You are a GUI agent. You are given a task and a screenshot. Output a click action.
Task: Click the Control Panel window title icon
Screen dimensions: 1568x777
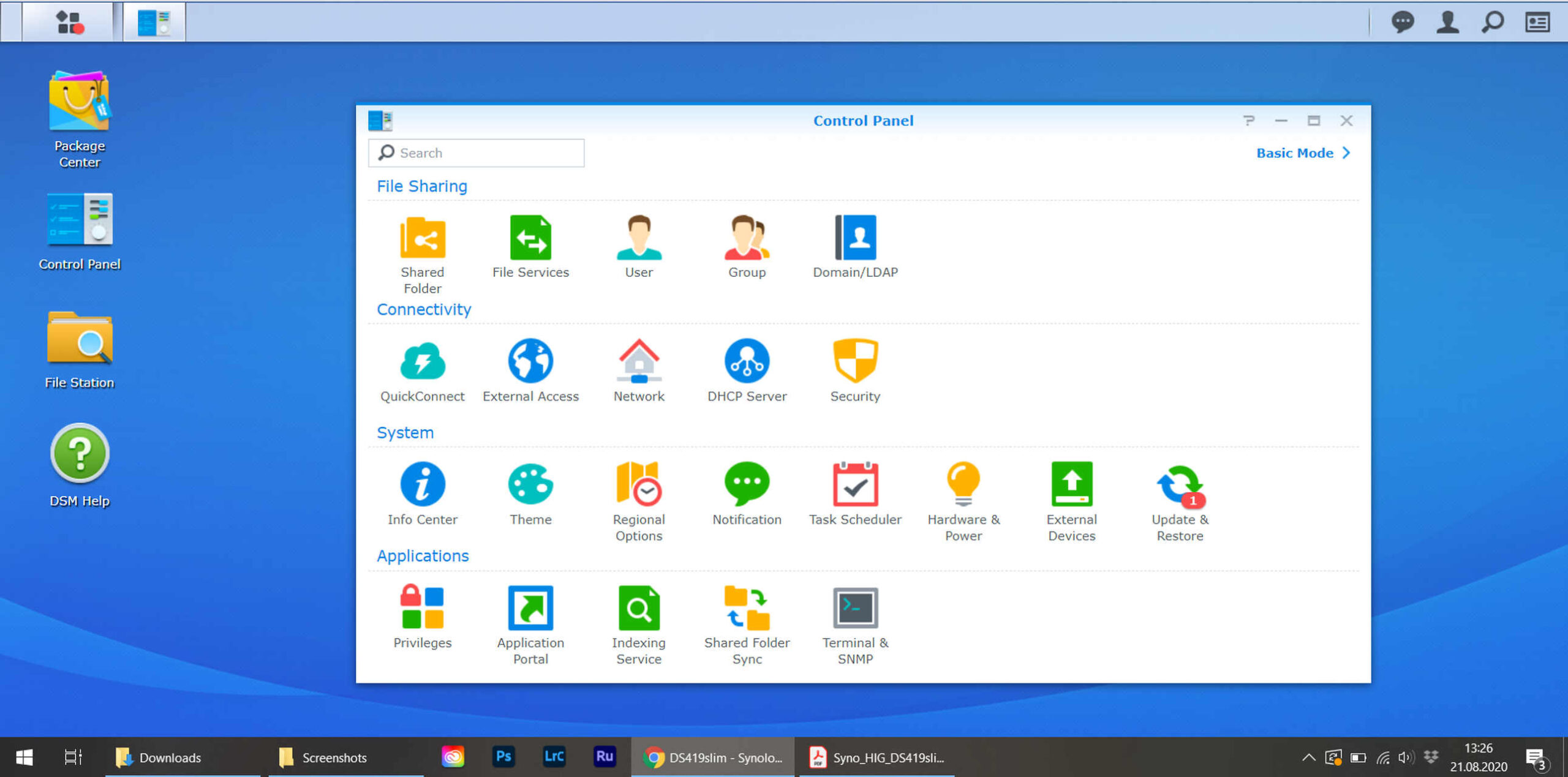pos(380,120)
